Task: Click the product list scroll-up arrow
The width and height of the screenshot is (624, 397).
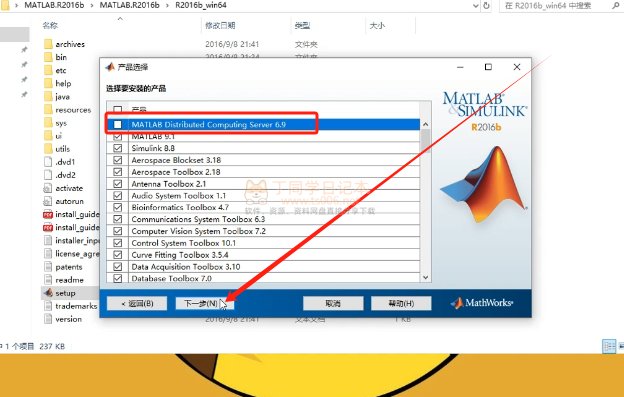Action: click(x=425, y=124)
